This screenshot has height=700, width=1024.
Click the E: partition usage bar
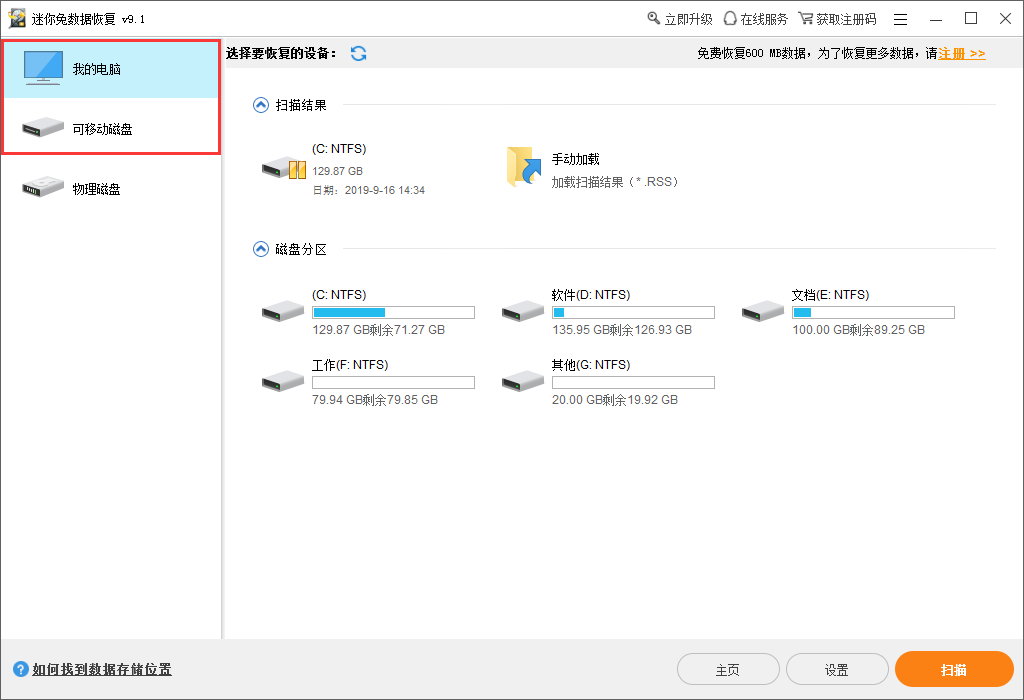click(873, 313)
